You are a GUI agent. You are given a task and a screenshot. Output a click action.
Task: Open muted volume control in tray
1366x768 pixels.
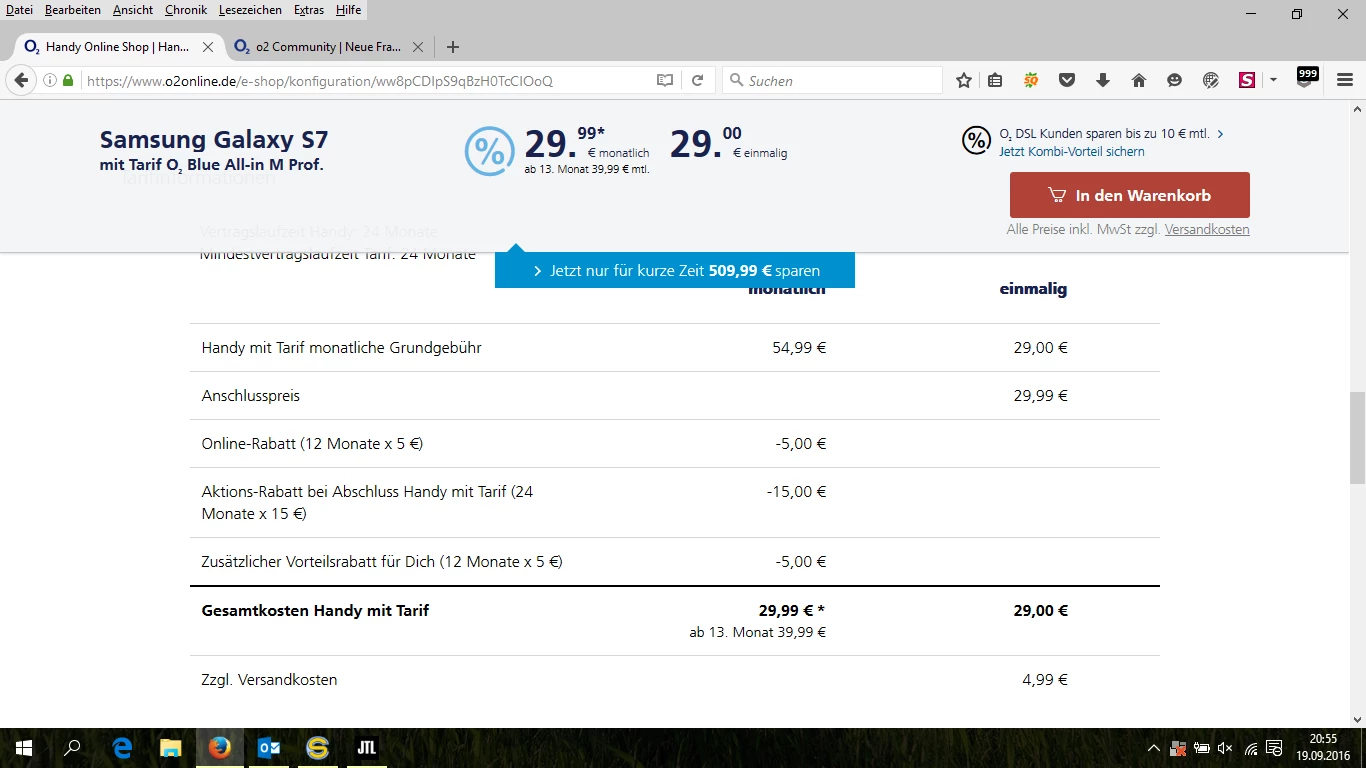(x=1226, y=748)
